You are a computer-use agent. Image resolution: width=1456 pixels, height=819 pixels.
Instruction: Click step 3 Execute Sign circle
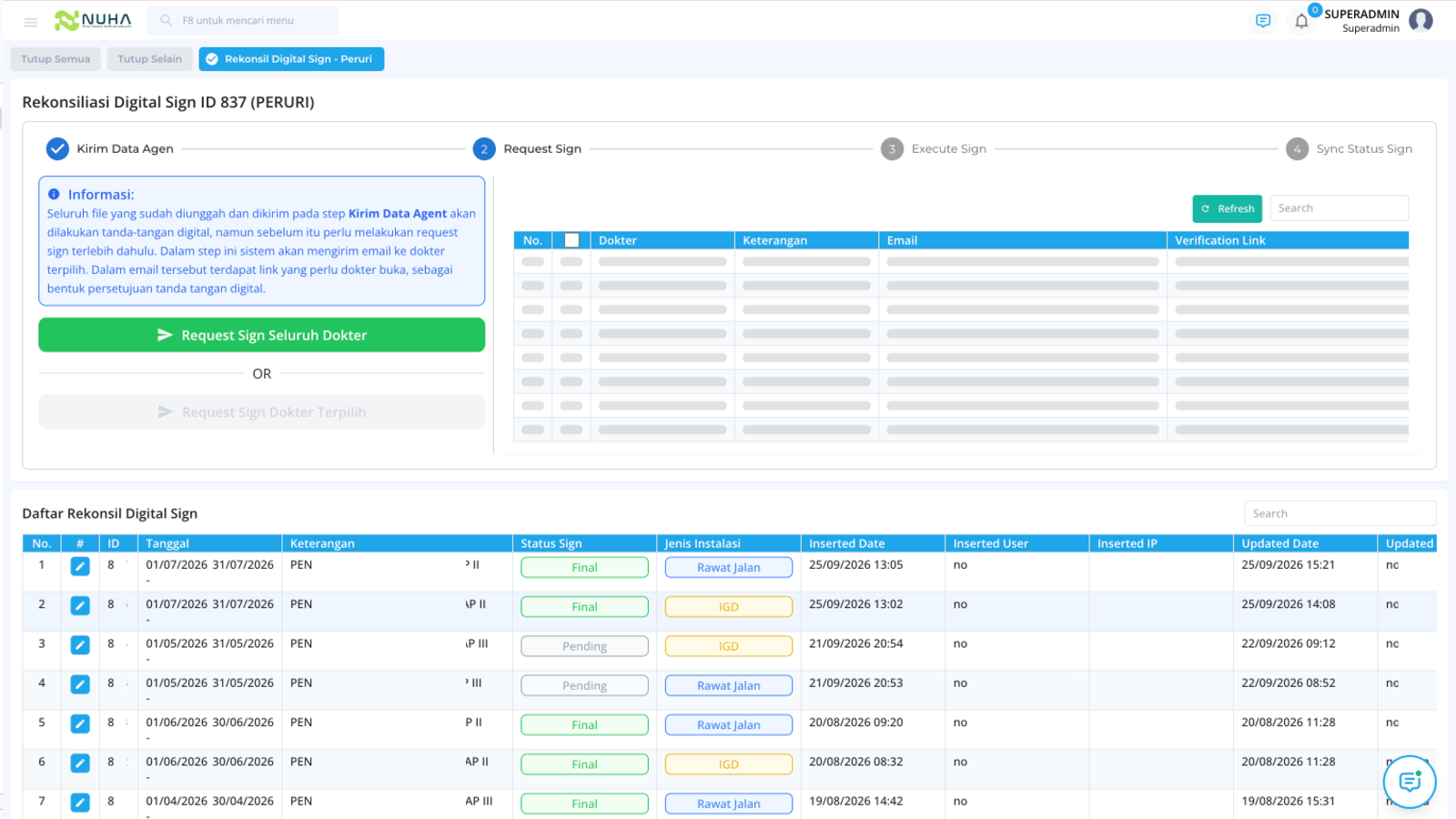tap(892, 148)
